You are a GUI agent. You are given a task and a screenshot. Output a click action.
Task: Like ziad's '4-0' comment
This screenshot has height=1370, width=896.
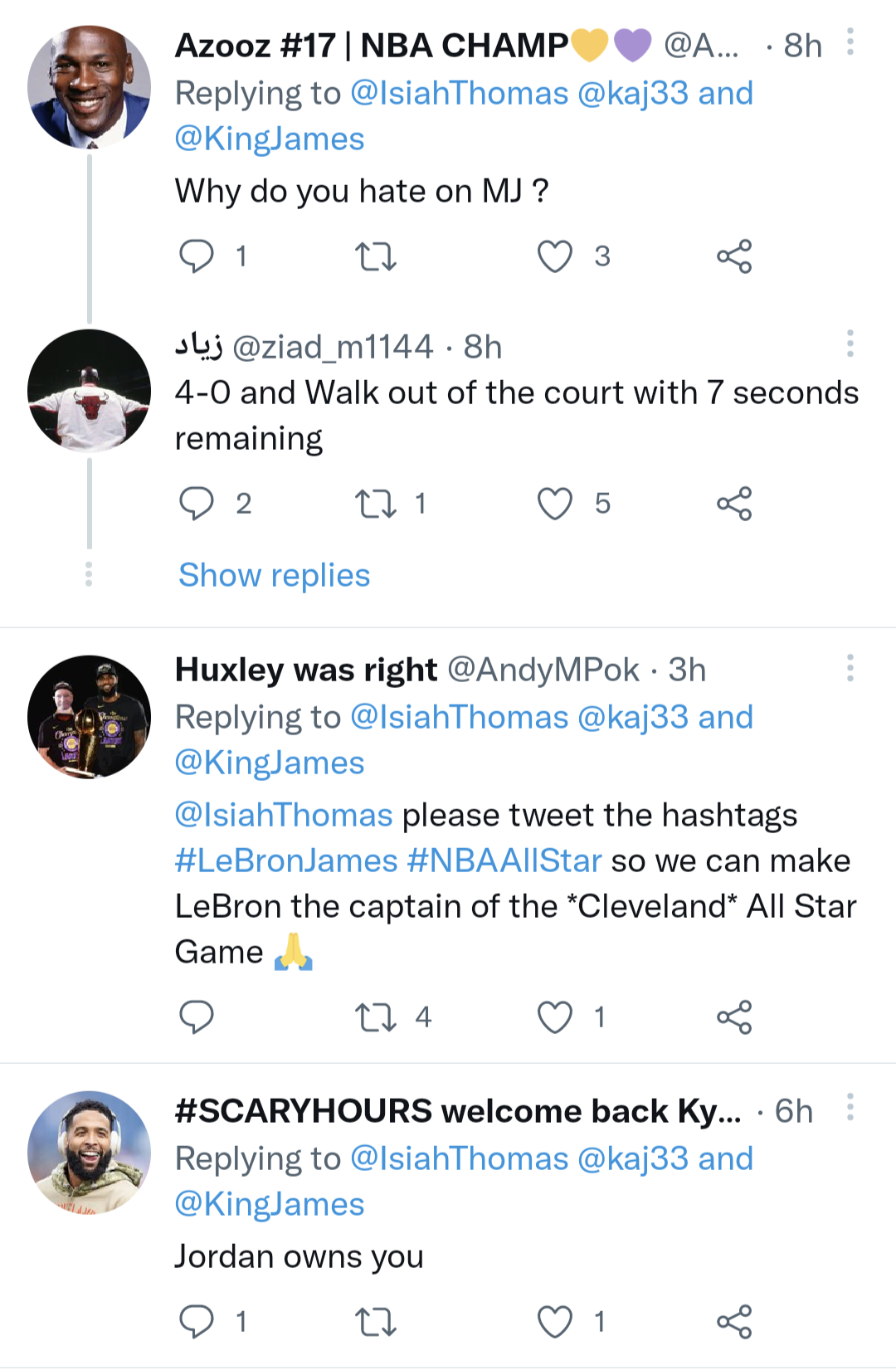click(557, 502)
